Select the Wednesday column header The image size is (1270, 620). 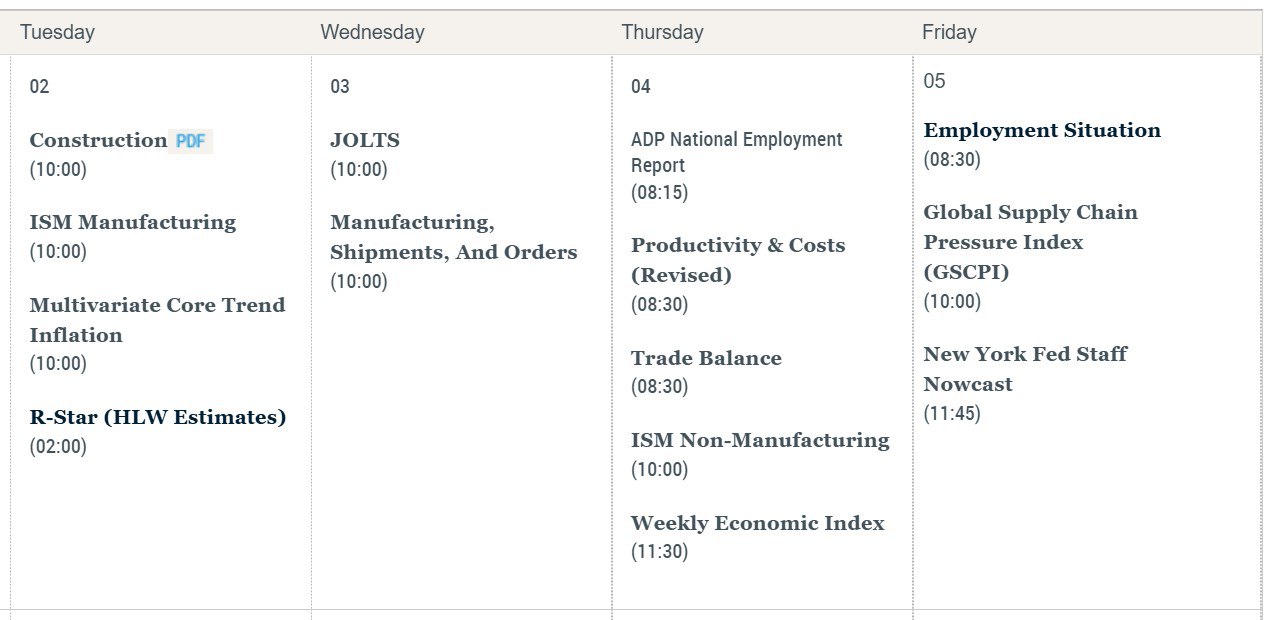[x=372, y=32]
